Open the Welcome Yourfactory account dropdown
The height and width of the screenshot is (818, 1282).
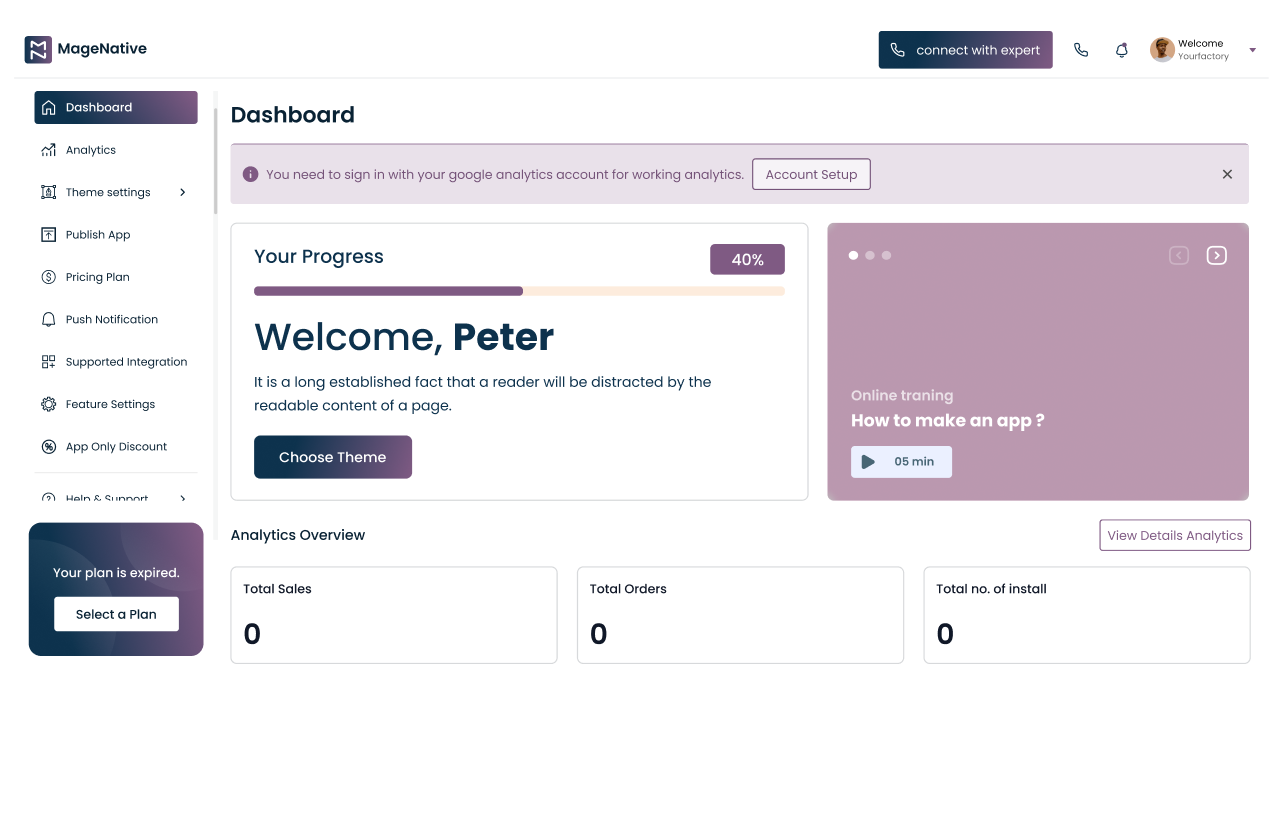click(1204, 50)
